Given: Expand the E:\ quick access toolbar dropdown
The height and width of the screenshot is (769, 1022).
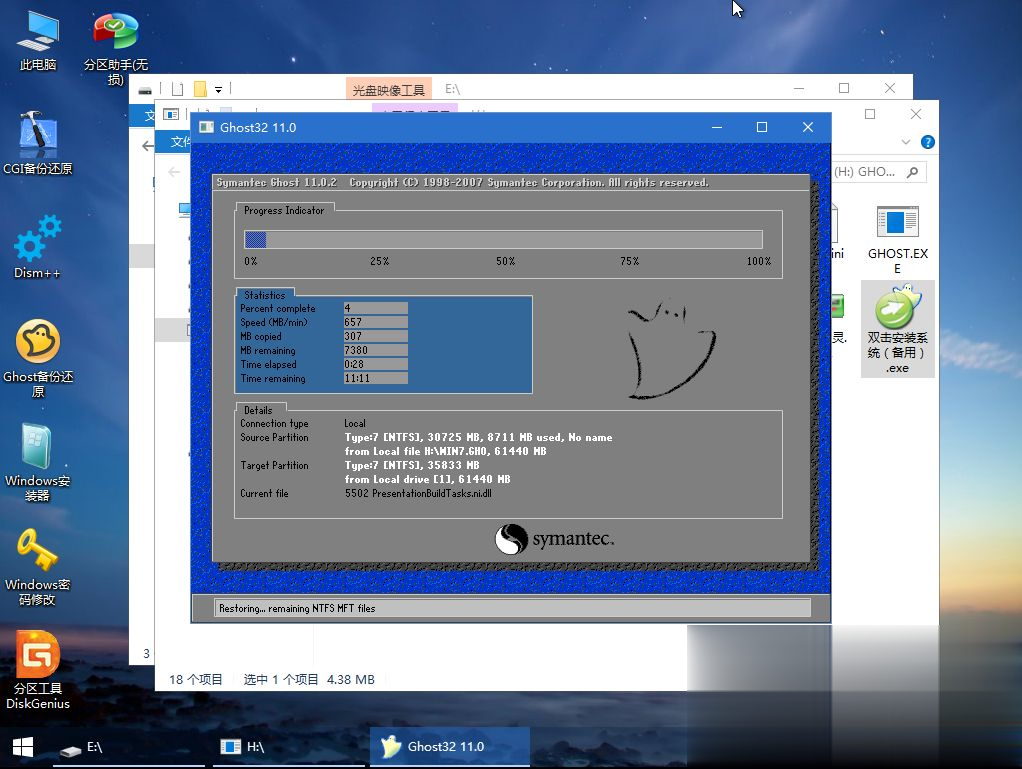Looking at the screenshot, I should (x=219, y=90).
